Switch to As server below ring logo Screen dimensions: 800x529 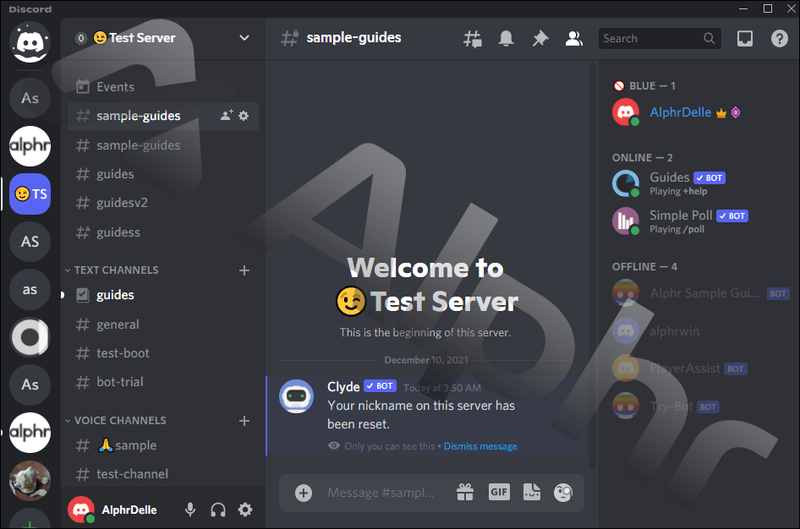(30, 385)
